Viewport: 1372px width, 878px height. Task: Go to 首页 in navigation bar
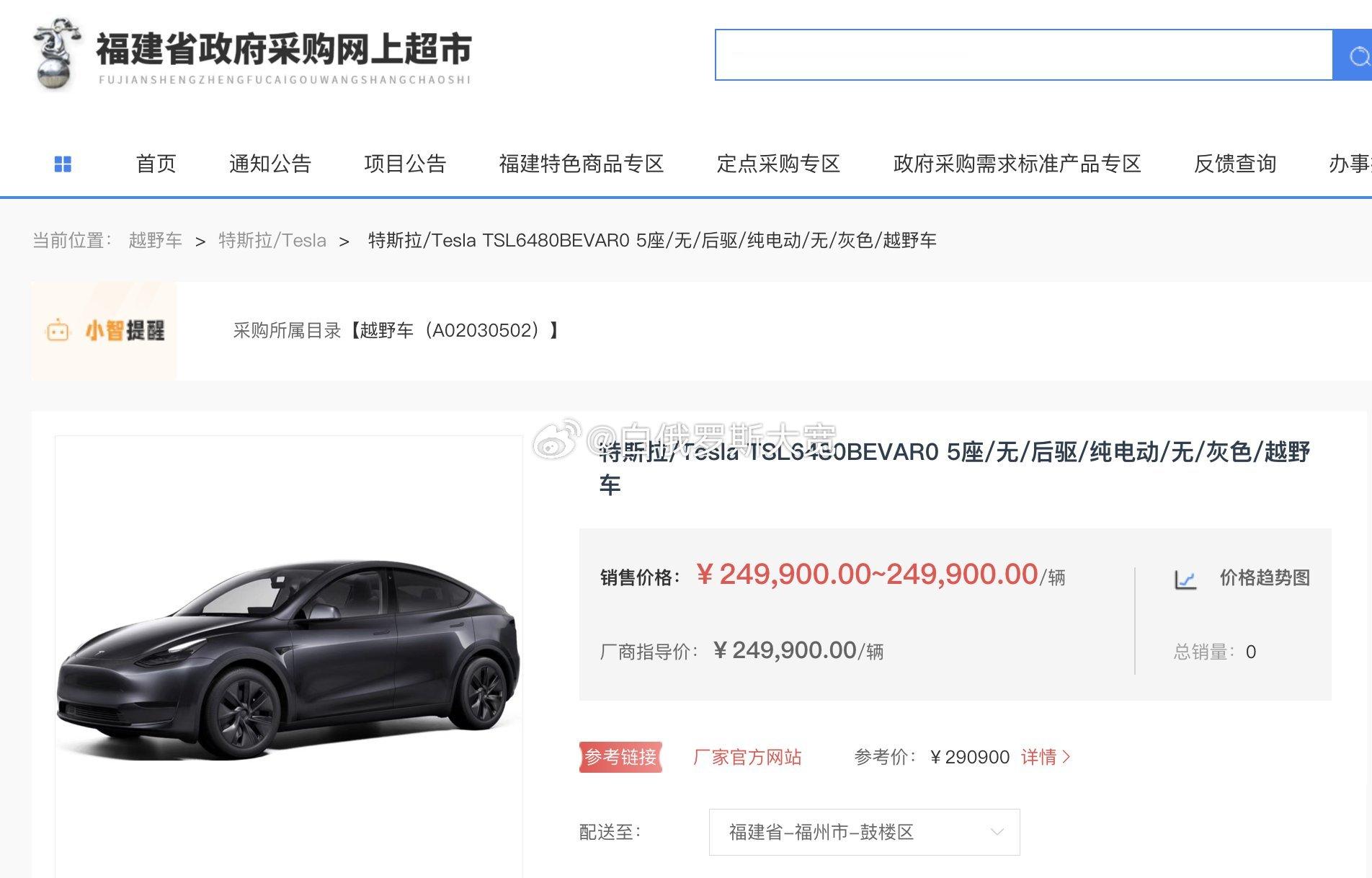(x=156, y=164)
